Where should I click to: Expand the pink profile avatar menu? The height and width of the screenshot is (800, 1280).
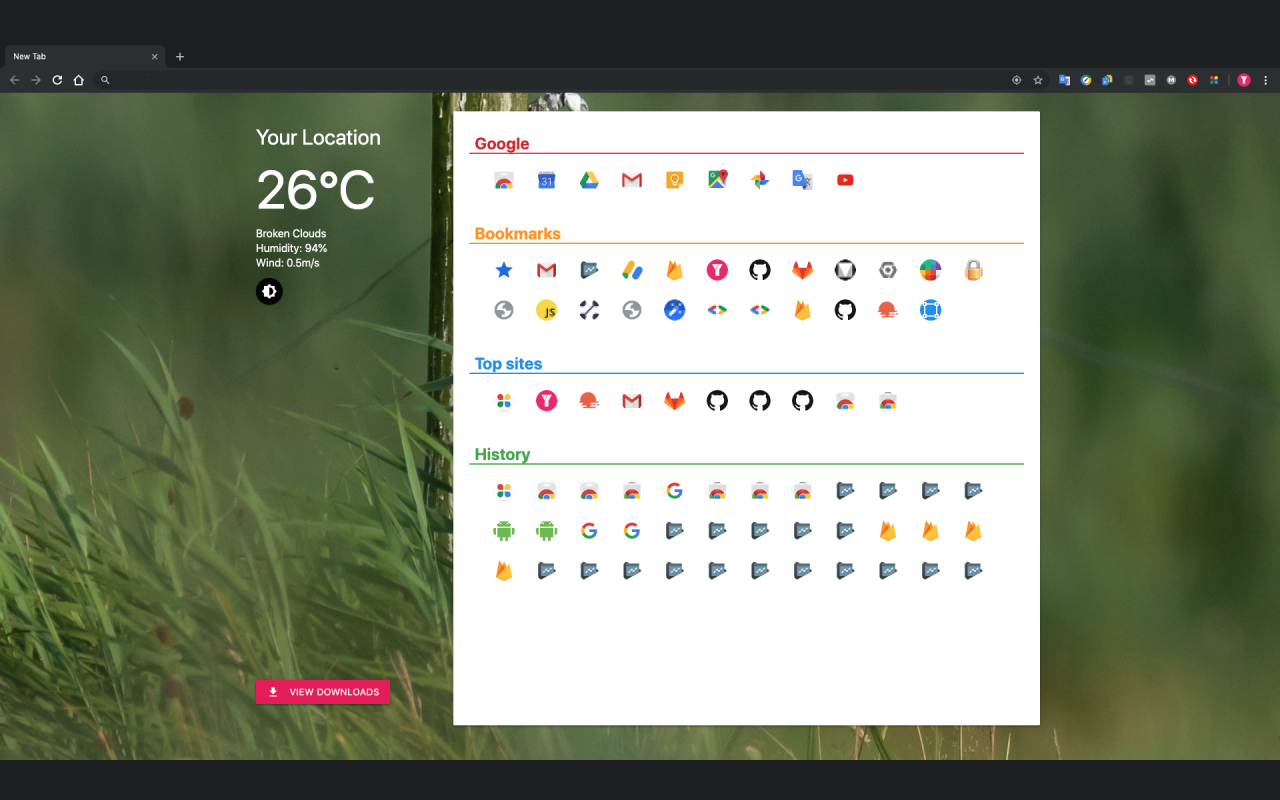tap(1243, 80)
